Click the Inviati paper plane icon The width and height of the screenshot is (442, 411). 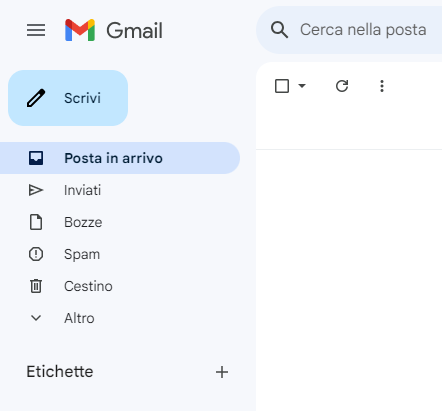click(x=36, y=190)
